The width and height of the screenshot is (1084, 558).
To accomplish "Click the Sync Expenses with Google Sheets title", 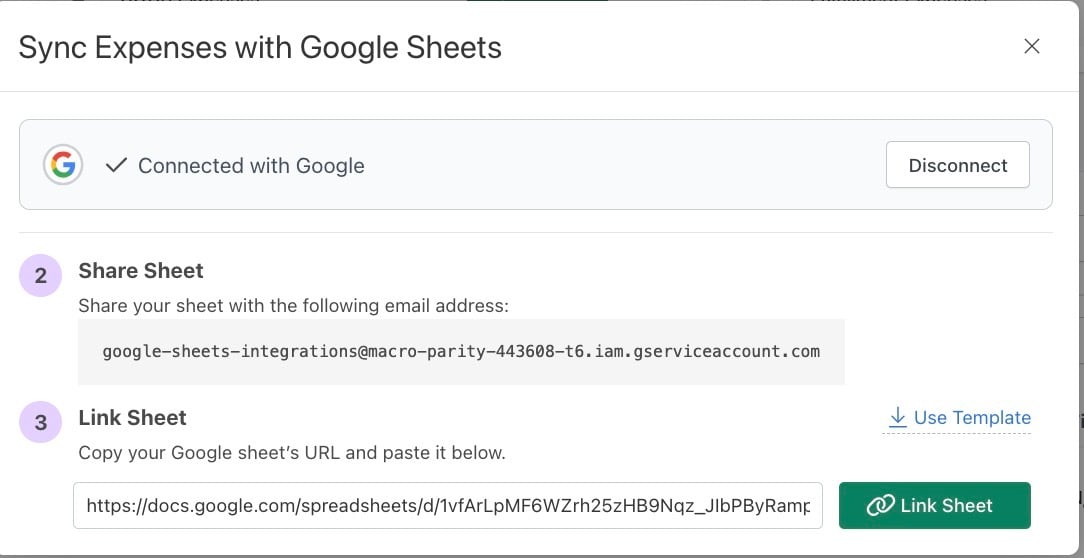I will [260, 48].
